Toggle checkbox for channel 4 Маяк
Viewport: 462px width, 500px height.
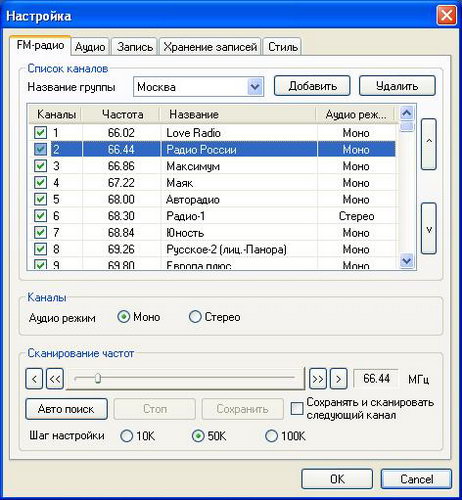40,182
